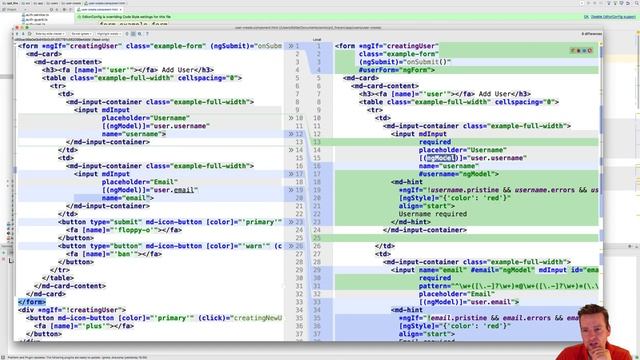Click left pane line '</form>' highlighted text

click(32, 302)
